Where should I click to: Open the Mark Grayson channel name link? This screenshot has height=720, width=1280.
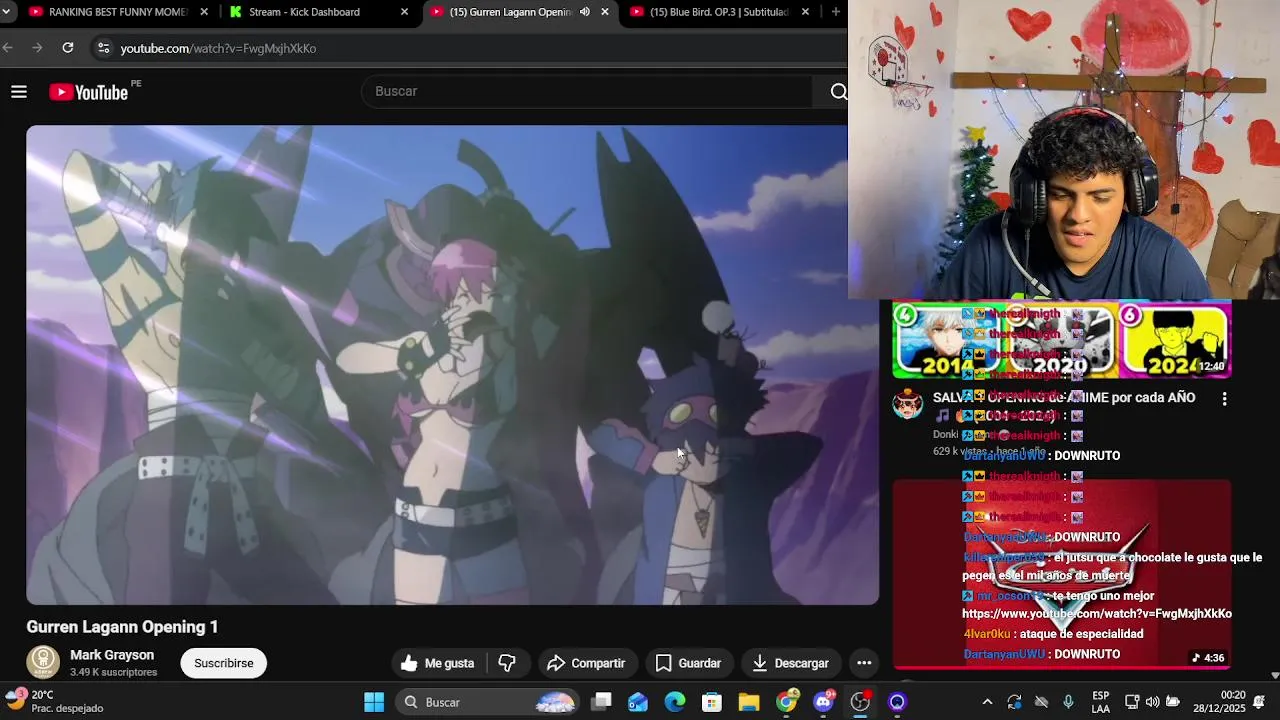[112, 655]
